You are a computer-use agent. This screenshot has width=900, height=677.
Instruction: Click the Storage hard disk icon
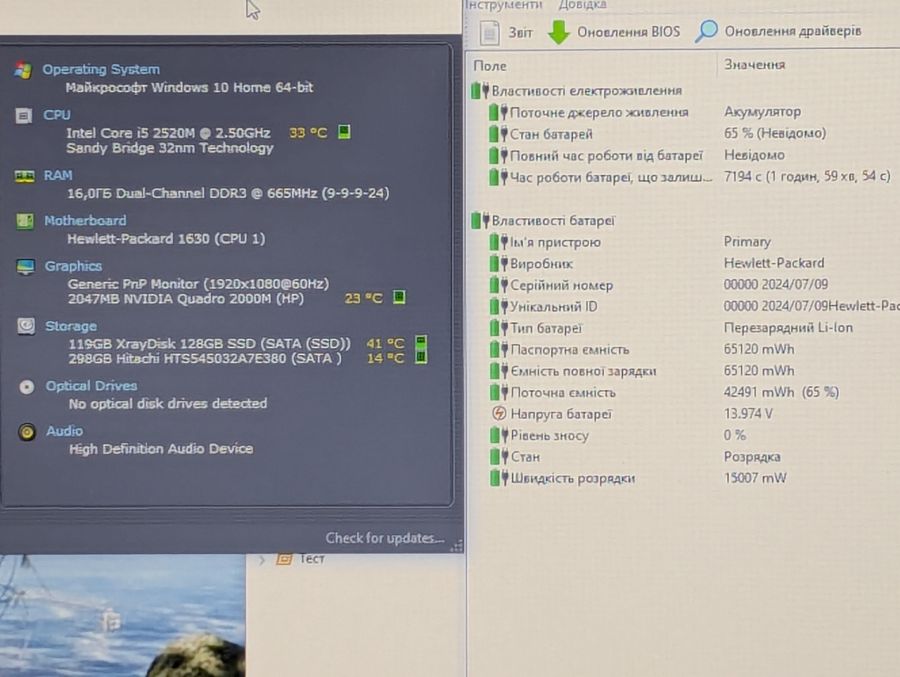point(26,326)
